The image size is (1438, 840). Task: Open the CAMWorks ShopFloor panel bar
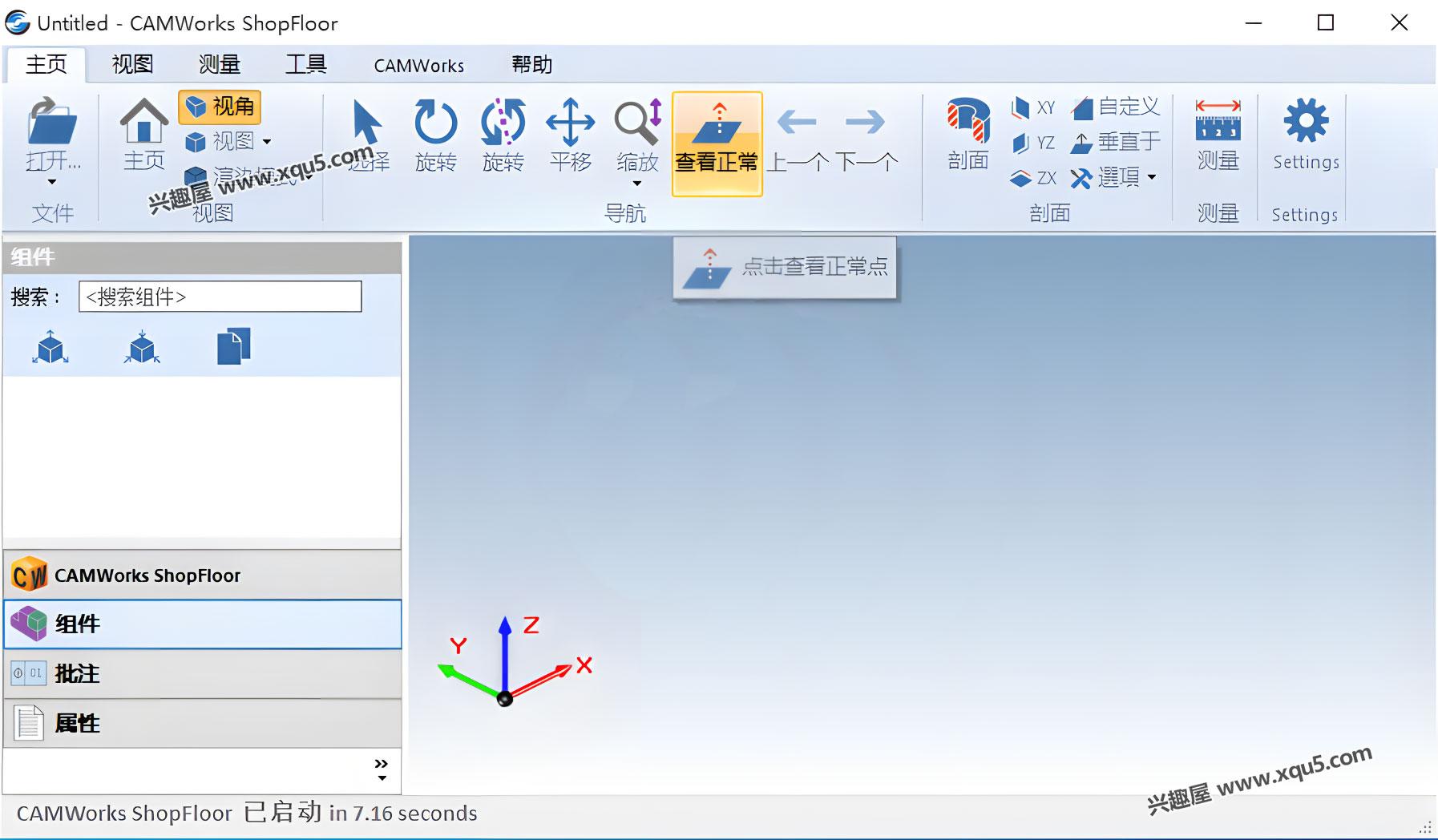[202, 575]
